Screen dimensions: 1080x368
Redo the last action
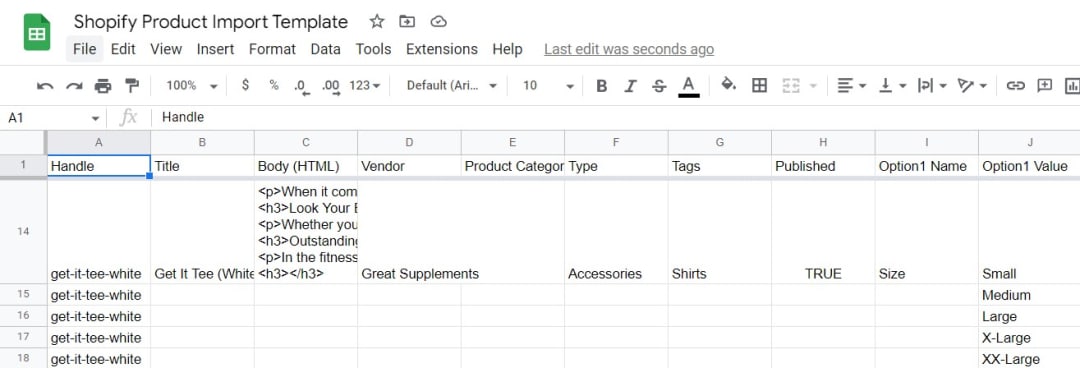tap(74, 85)
